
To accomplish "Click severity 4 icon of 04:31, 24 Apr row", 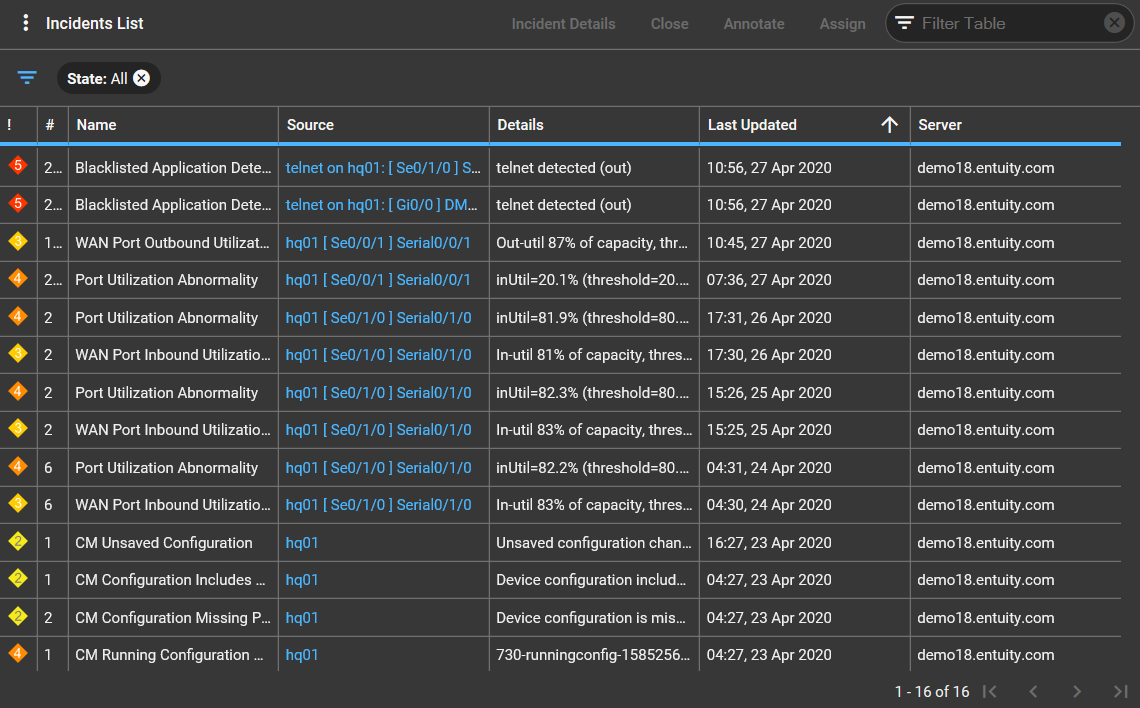I will point(18,466).
